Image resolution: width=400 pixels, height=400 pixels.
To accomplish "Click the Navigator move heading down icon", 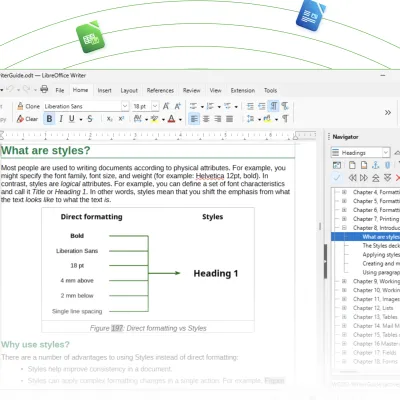I will click(x=387, y=178).
